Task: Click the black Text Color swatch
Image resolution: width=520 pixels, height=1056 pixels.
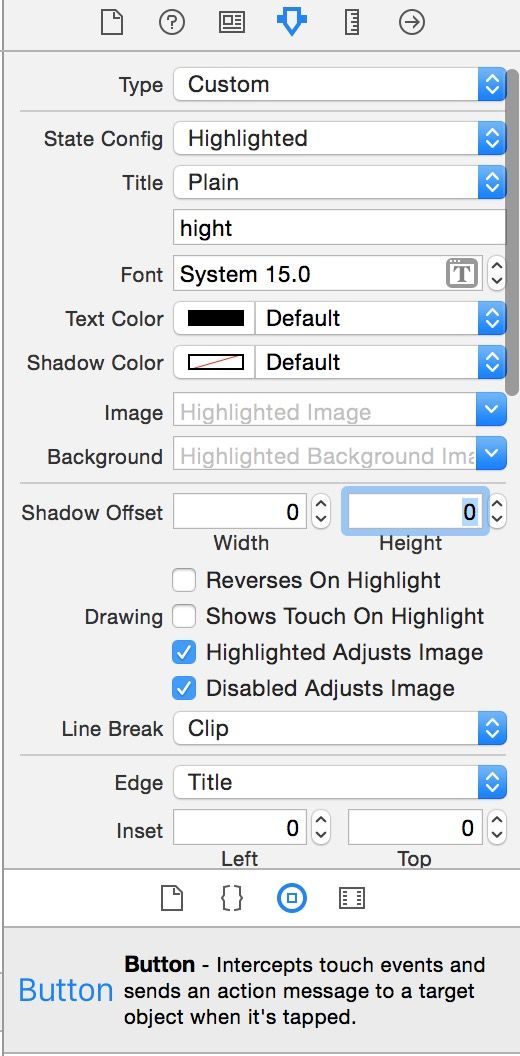Action: [215, 318]
